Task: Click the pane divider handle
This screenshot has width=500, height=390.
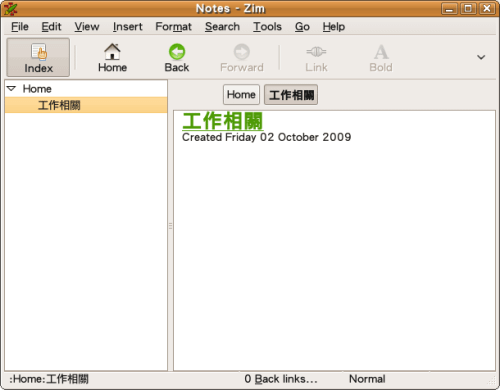Action: 170,226
